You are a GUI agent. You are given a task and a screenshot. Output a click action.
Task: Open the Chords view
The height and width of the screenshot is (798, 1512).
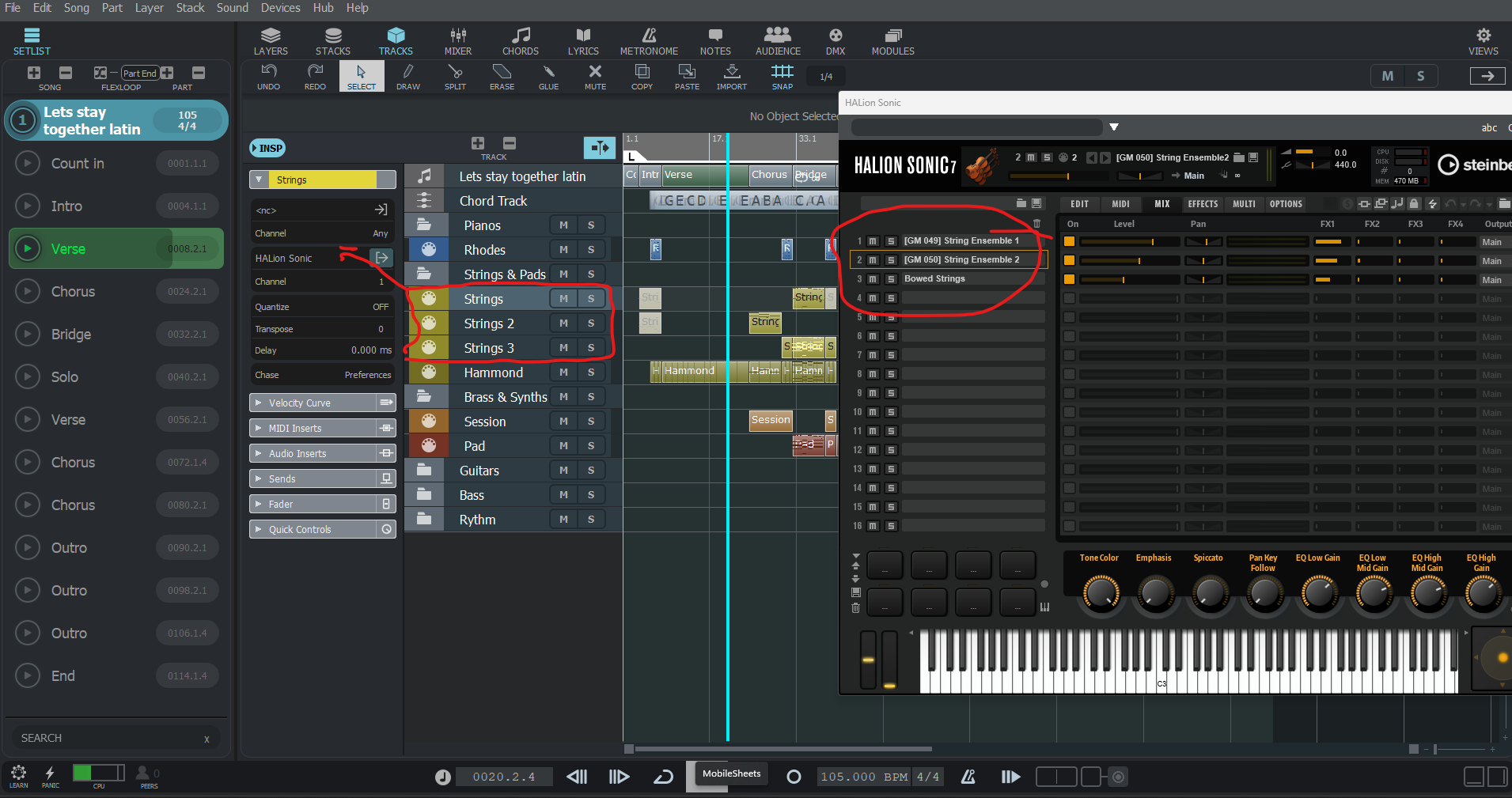click(x=521, y=41)
